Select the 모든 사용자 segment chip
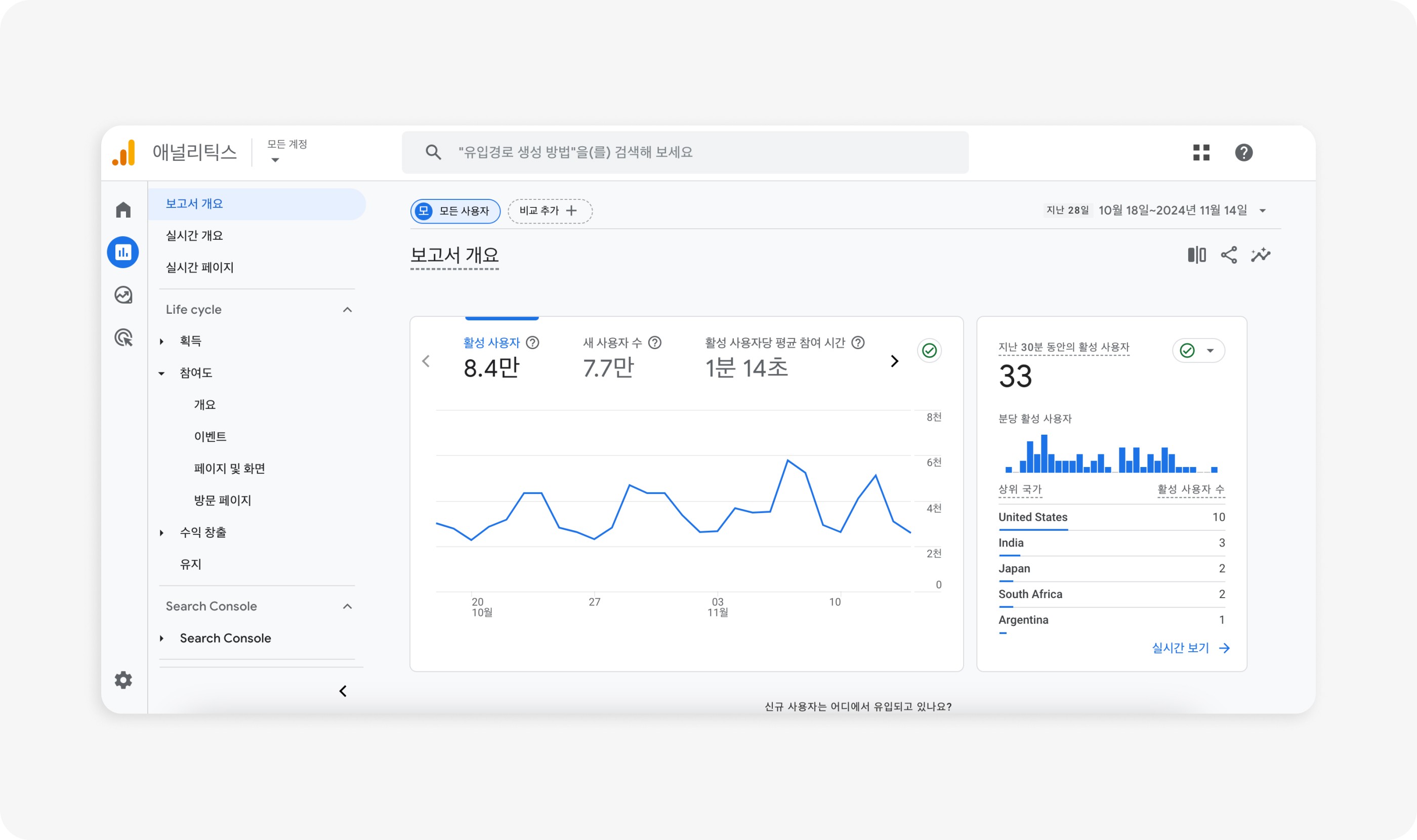Image resolution: width=1417 pixels, height=840 pixels. coord(455,211)
